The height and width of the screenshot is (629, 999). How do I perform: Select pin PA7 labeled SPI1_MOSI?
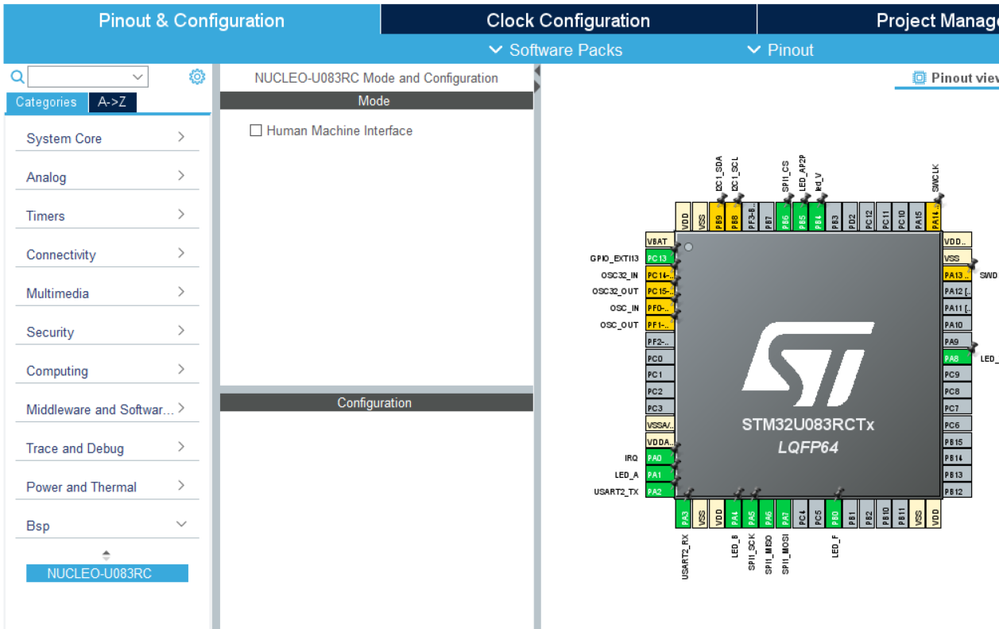tap(784, 514)
